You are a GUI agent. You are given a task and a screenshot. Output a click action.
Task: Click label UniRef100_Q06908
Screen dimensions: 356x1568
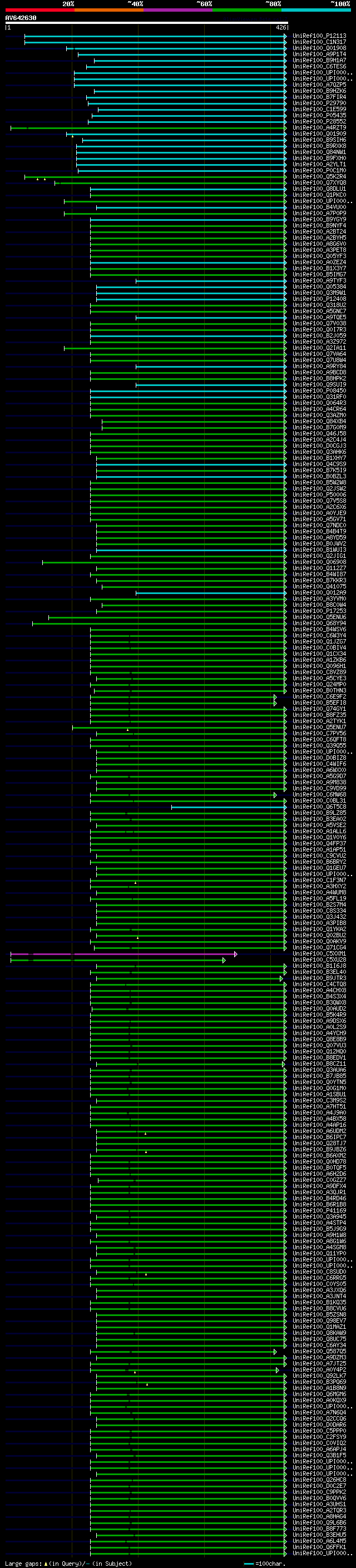pyautogui.click(x=319, y=562)
